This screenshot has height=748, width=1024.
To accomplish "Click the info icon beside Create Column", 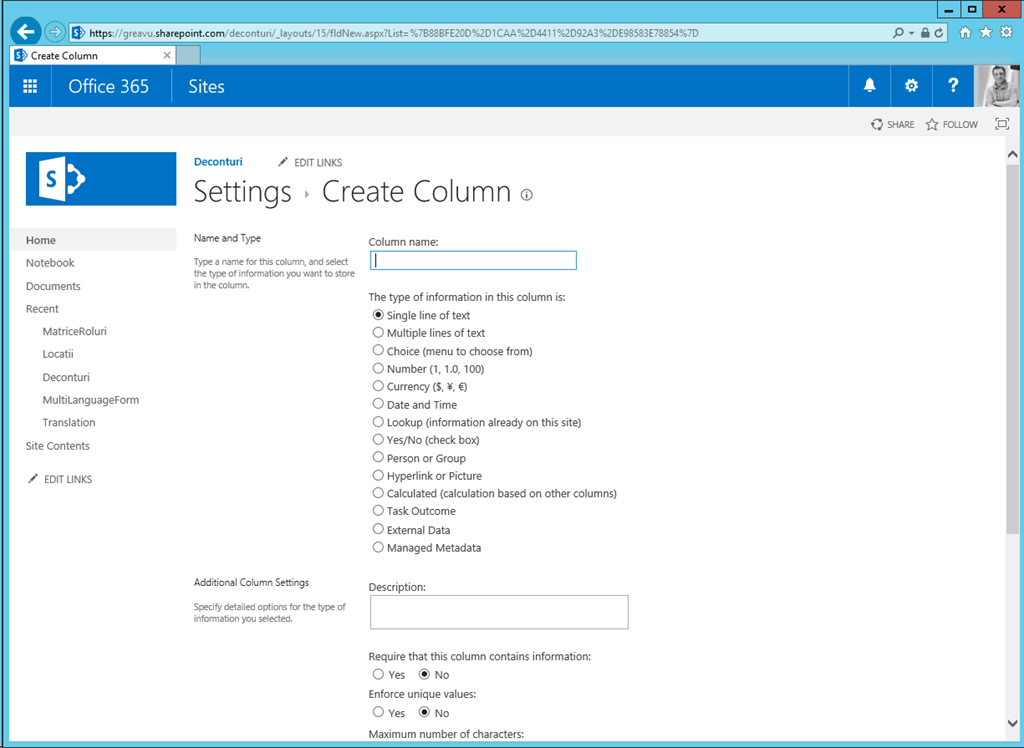I will [x=527, y=195].
